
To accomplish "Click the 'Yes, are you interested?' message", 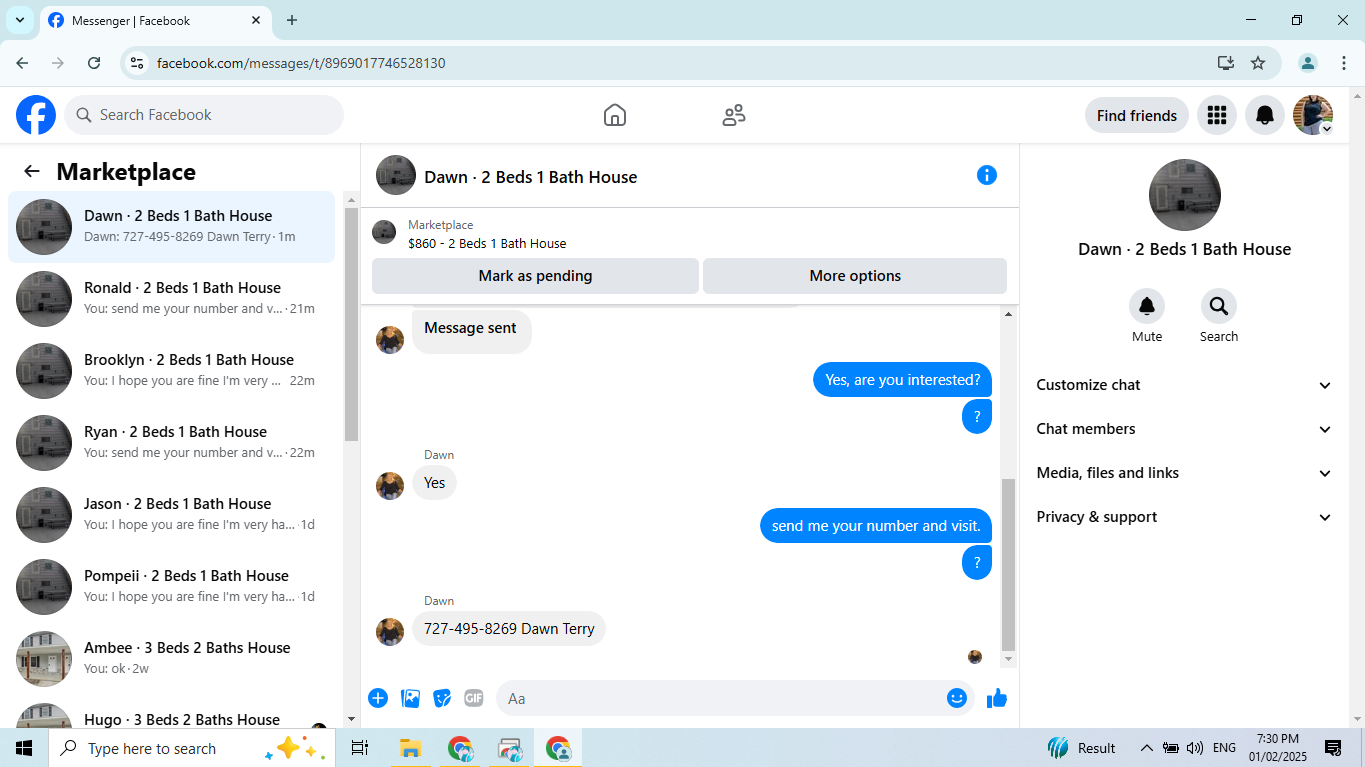I will point(903,380).
